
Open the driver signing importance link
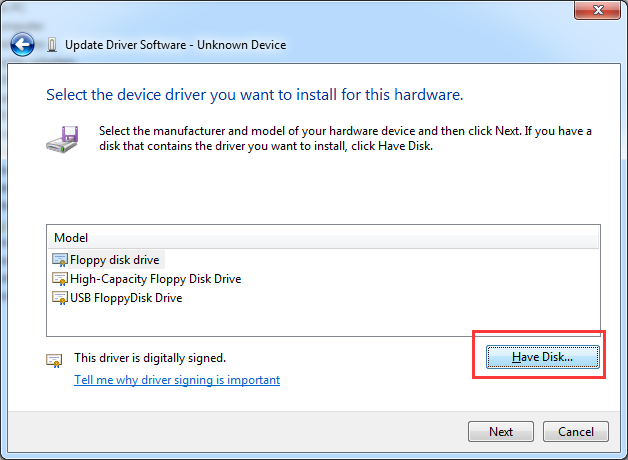coord(177,380)
